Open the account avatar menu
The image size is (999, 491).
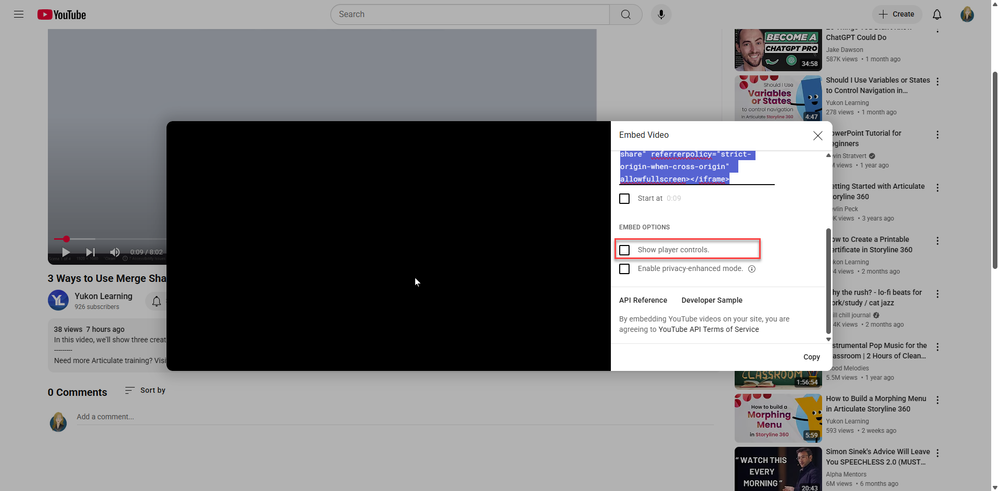tap(967, 14)
